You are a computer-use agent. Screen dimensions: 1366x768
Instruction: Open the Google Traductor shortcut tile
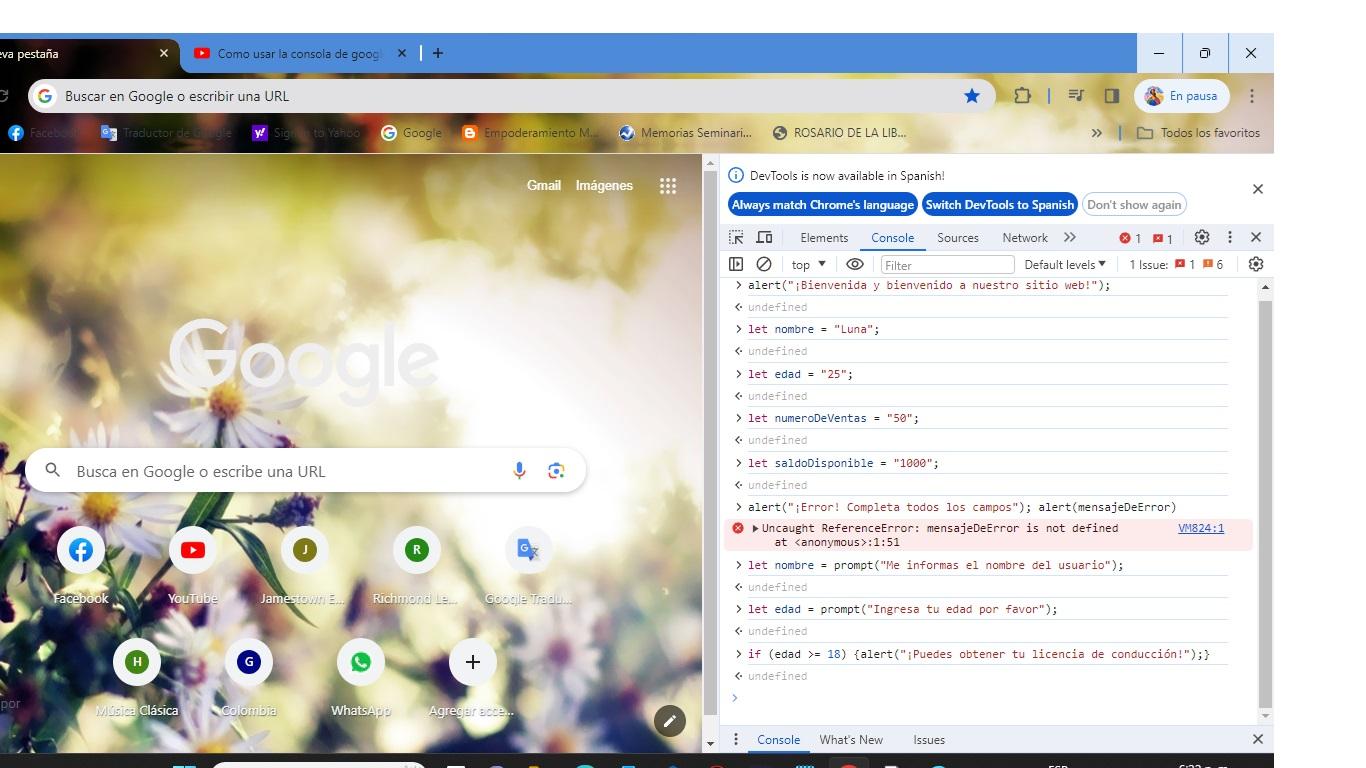click(x=528, y=566)
